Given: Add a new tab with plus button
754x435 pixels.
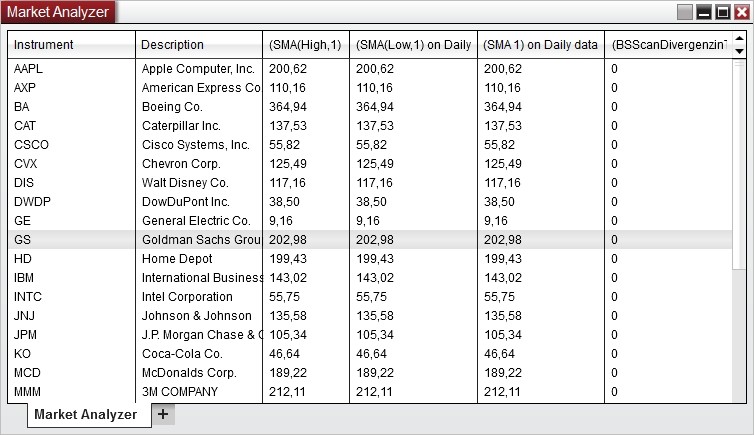Looking at the screenshot, I should click(x=163, y=414).
